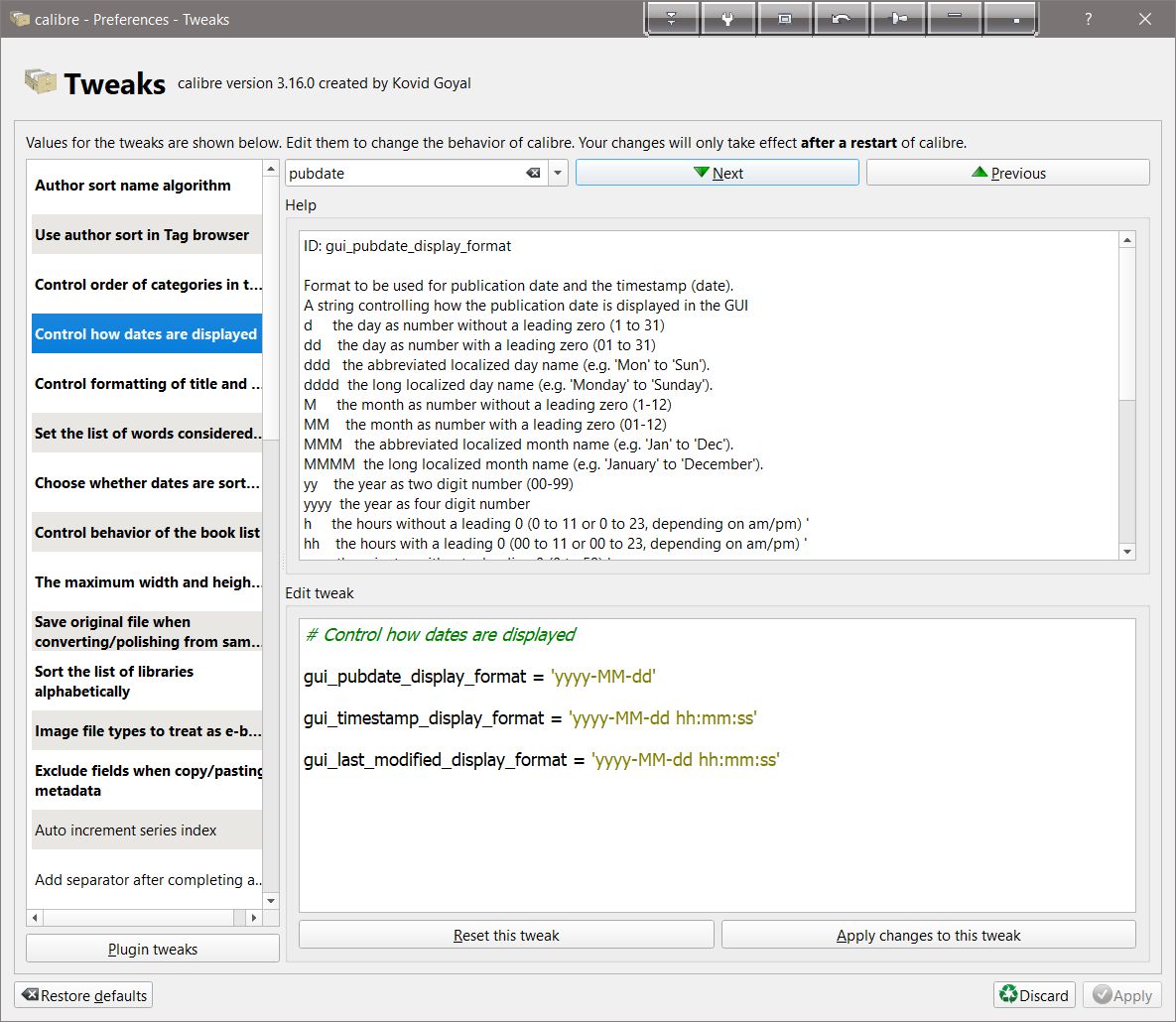Select 'Save original file when converting/polishing' tweak

pos(146,631)
